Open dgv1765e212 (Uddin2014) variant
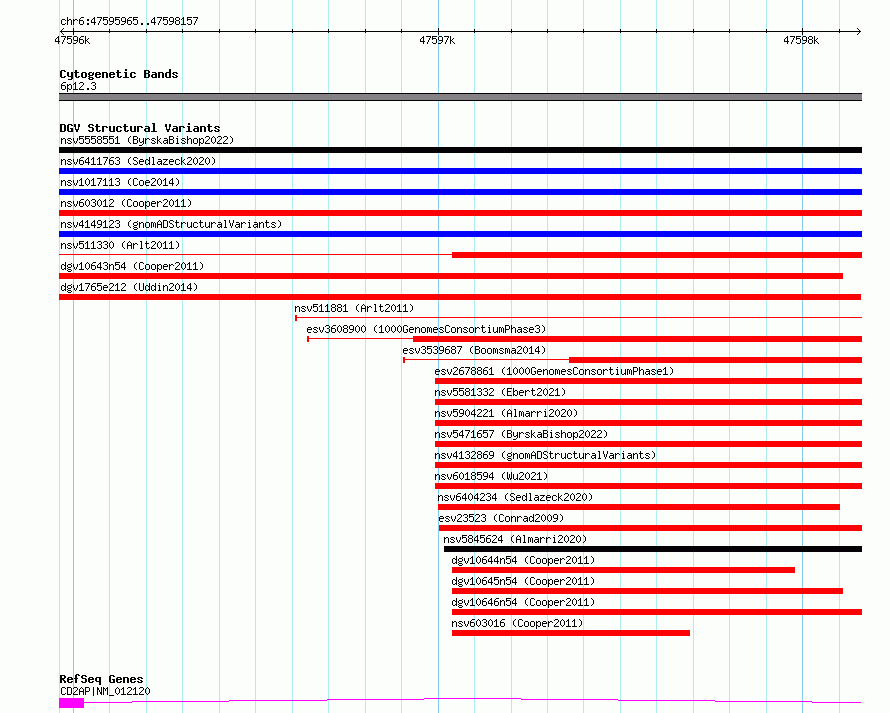Screen dimensions: 890x713 point(129,287)
